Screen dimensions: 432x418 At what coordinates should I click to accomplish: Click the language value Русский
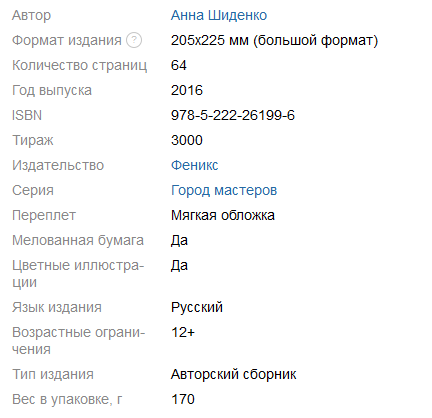pyautogui.click(x=197, y=308)
